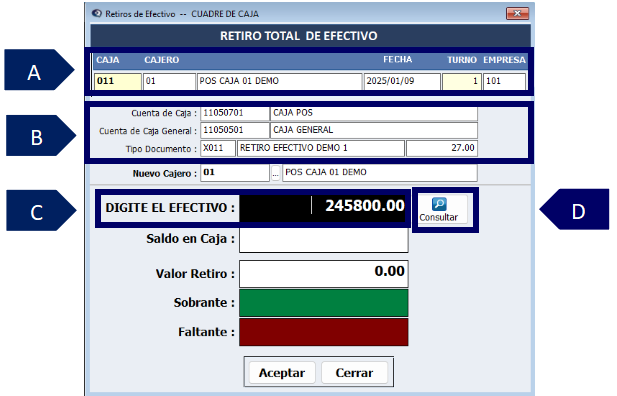617x396 pixels.
Task: Click the 'Valor Retiro :' label
Action: (x=195, y=274)
